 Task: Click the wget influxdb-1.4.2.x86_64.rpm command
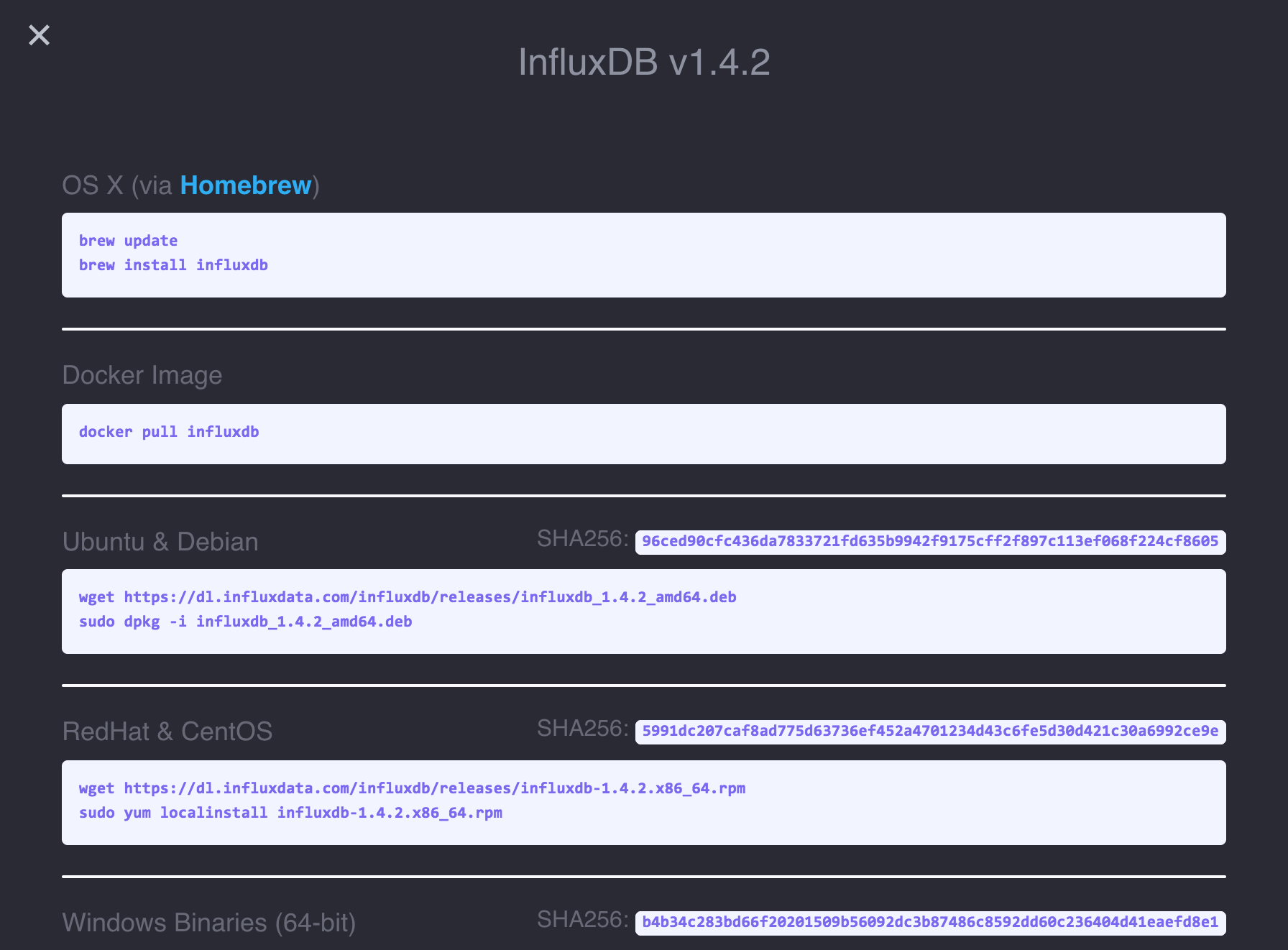[x=412, y=788]
